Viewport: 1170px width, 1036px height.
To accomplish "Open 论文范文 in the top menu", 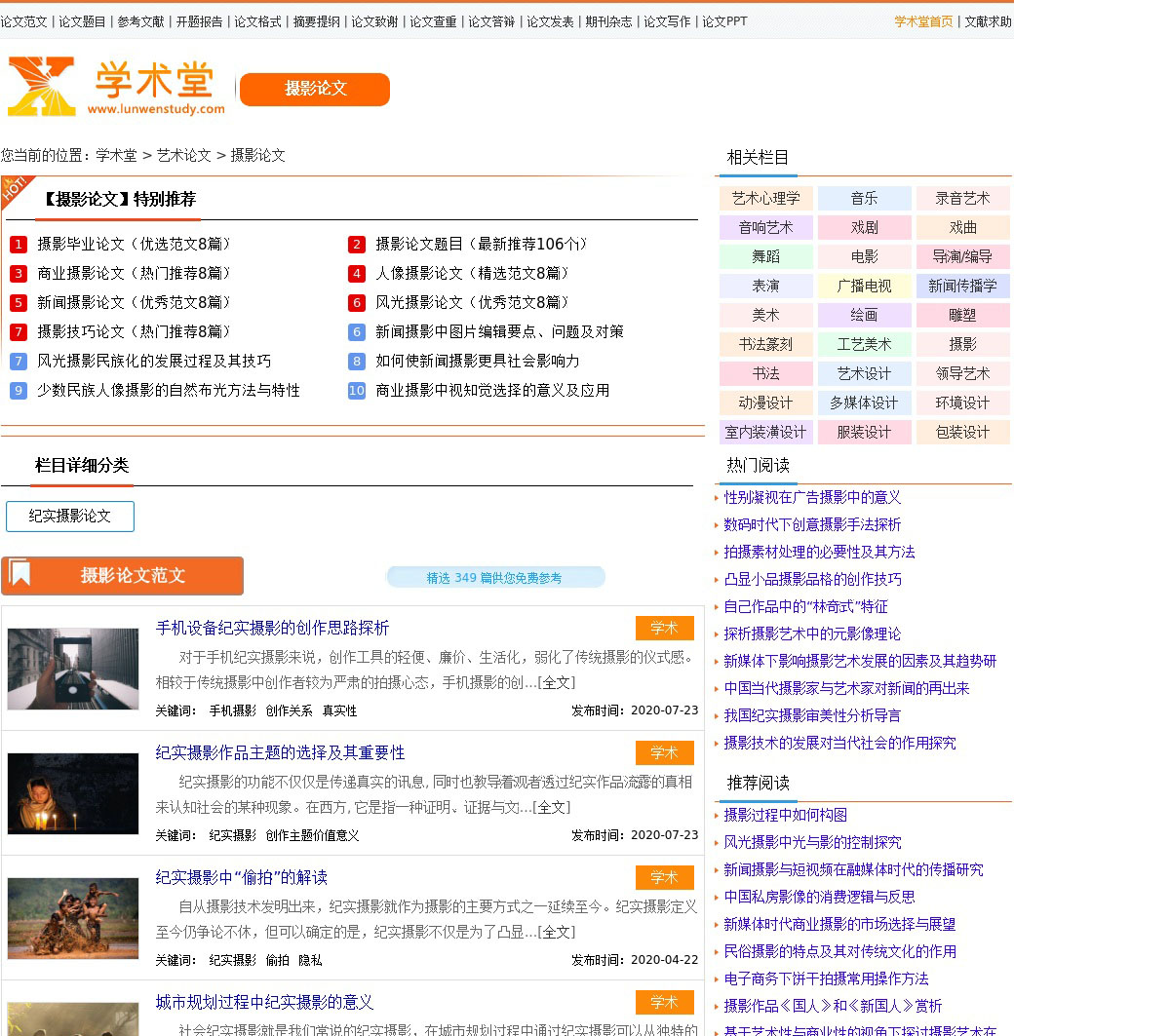I will tap(23, 21).
